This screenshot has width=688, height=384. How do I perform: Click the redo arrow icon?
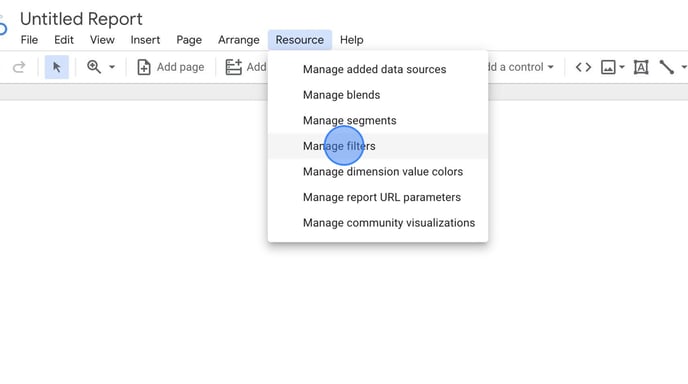point(19,67)
